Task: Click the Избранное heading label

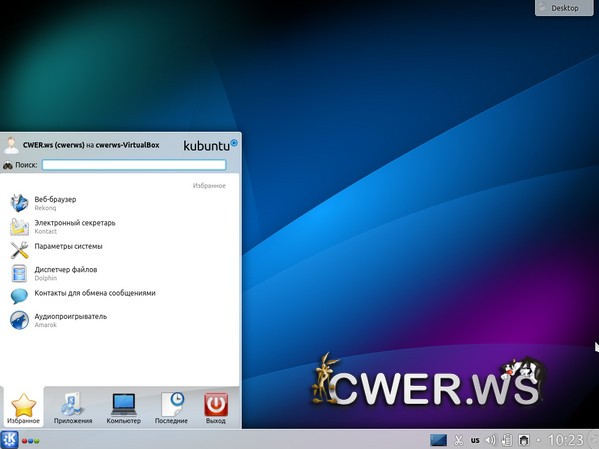Action: [x=209, y=186]
